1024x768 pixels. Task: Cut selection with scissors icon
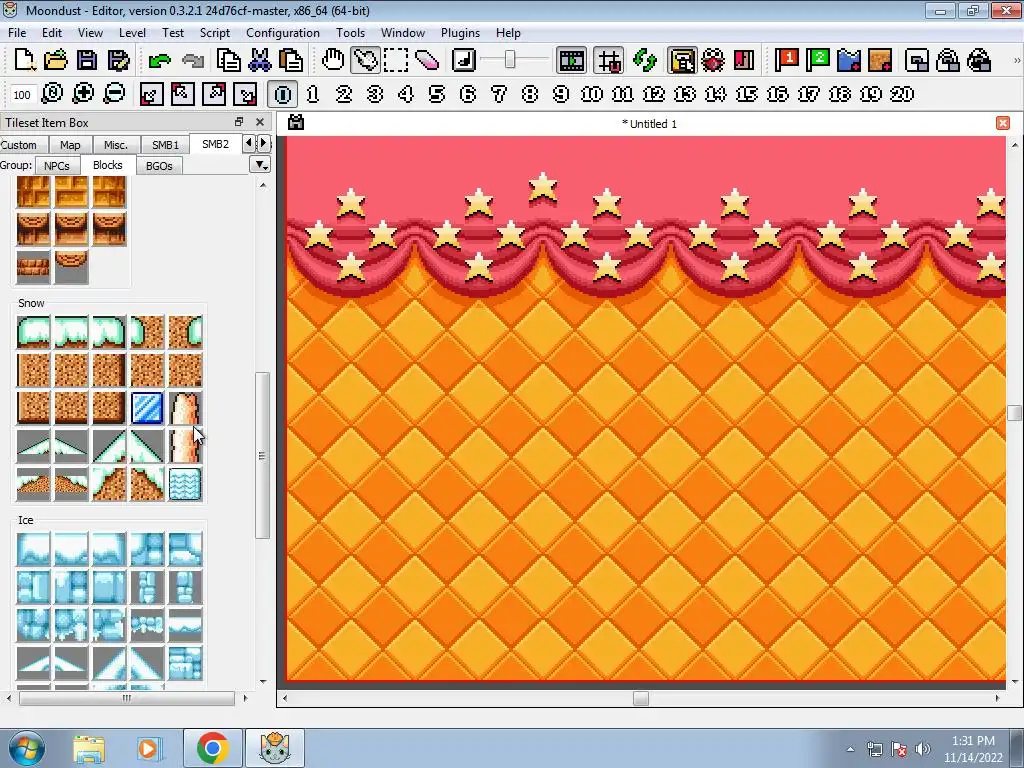(x=260, y=60)
